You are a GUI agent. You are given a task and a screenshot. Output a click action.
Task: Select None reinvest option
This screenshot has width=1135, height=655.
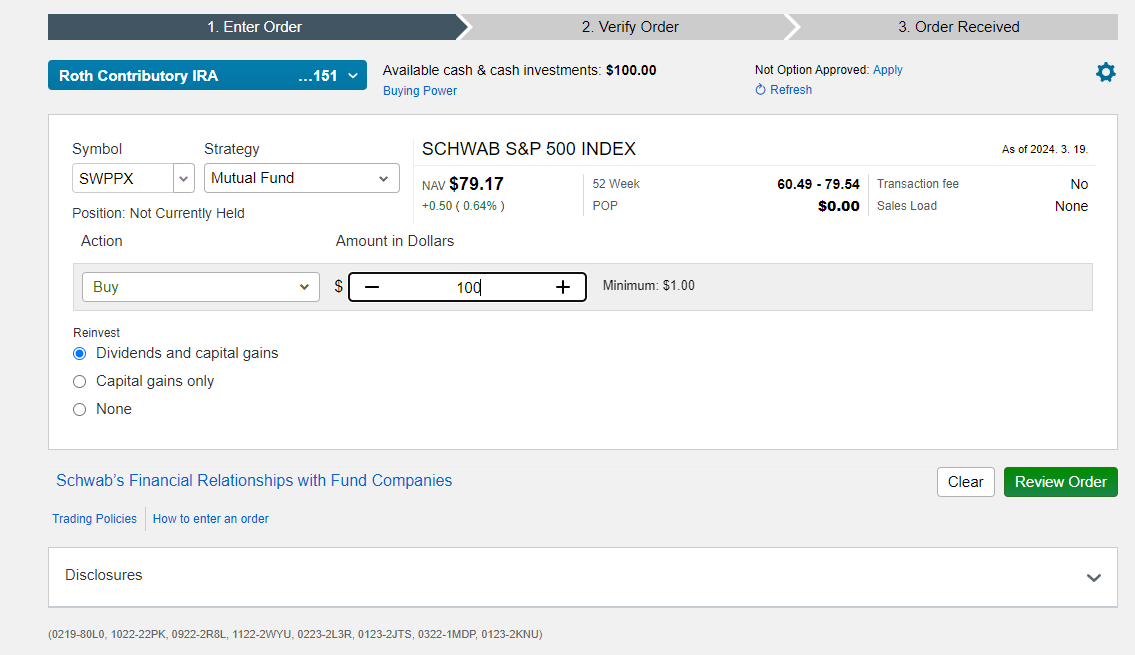80,410
